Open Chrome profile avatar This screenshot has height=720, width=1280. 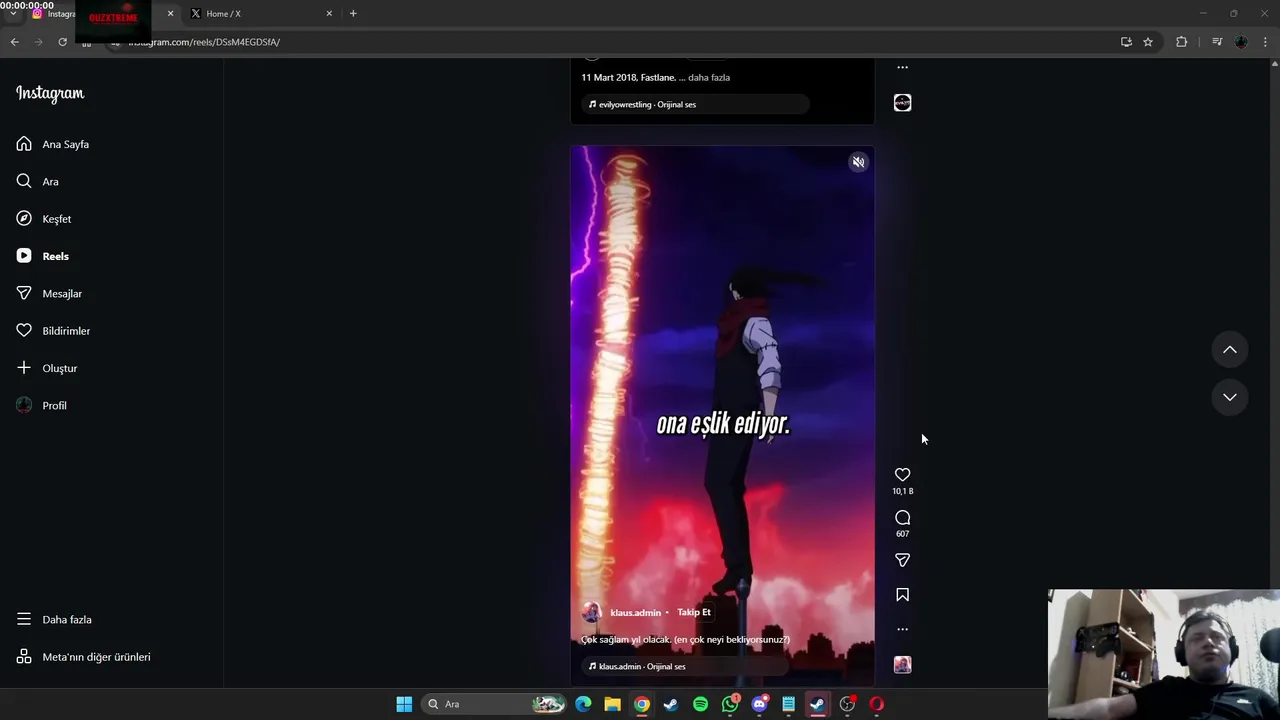[x=1241, y=42]
